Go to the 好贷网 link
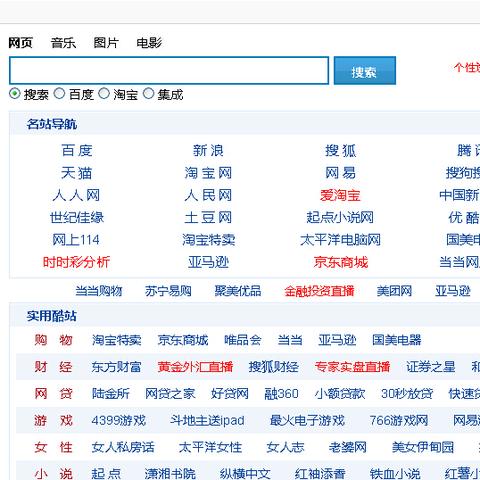The image size is (480, 480). pos(230,394)
